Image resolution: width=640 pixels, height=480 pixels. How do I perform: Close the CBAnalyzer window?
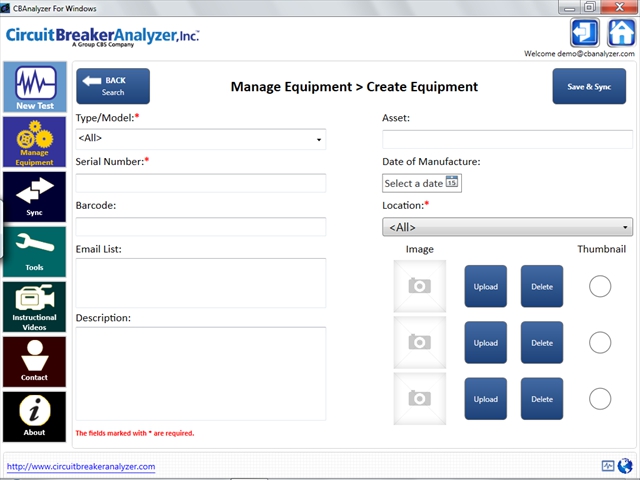[x=619, y=7]
